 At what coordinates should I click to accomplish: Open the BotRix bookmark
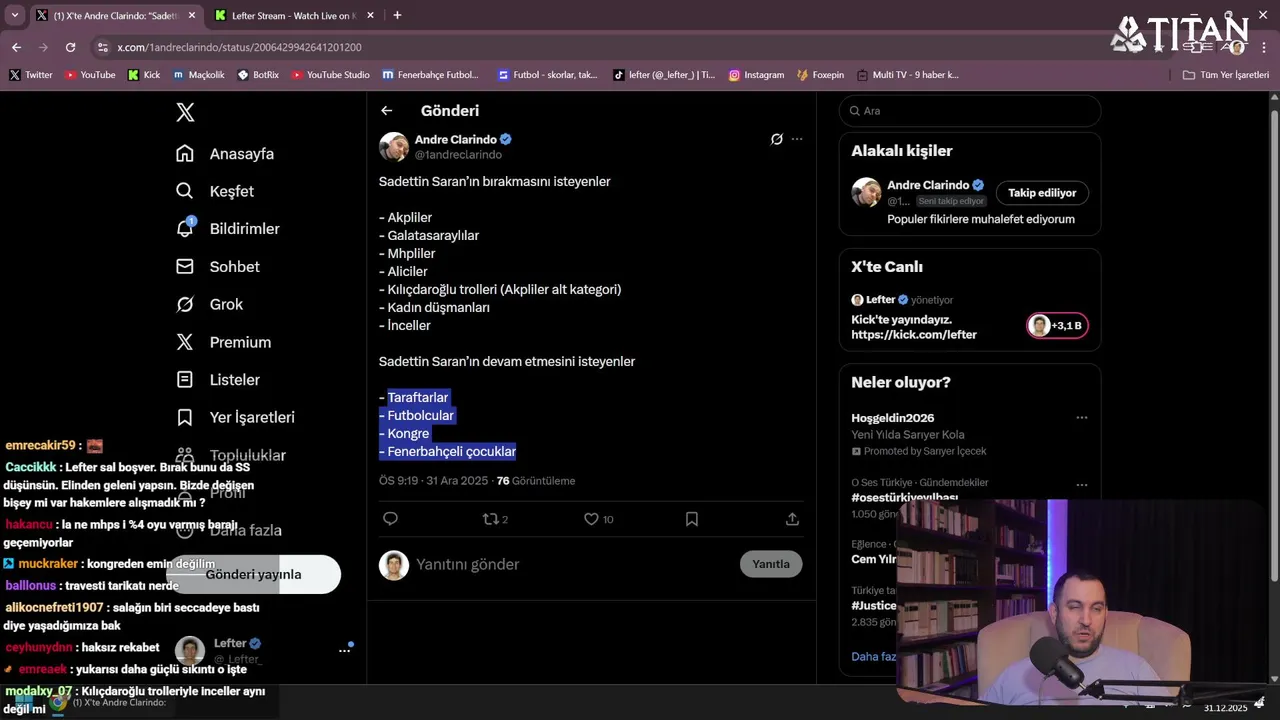[x=258, y=75]
